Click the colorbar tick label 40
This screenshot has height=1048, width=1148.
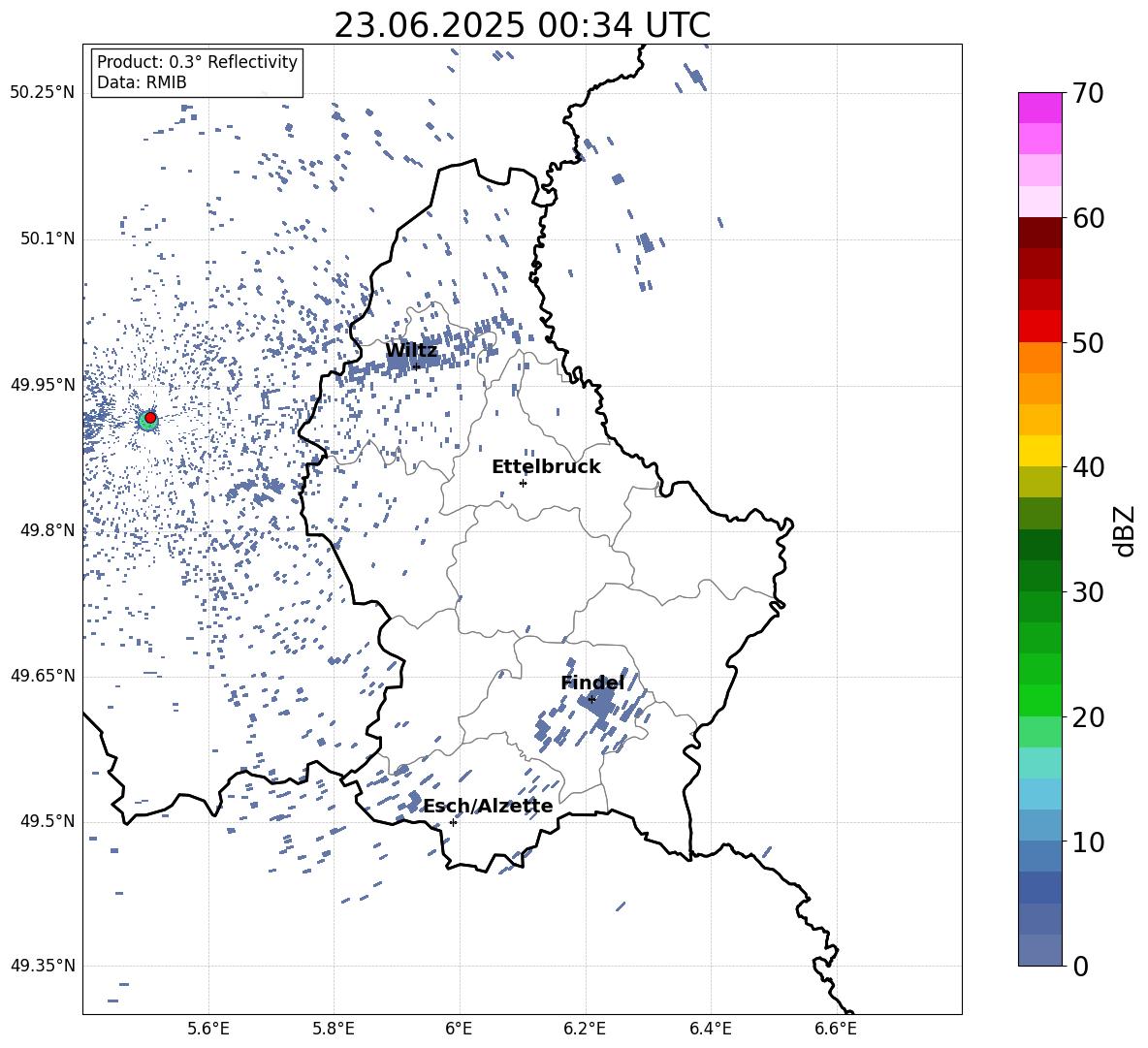(1088, 467)
